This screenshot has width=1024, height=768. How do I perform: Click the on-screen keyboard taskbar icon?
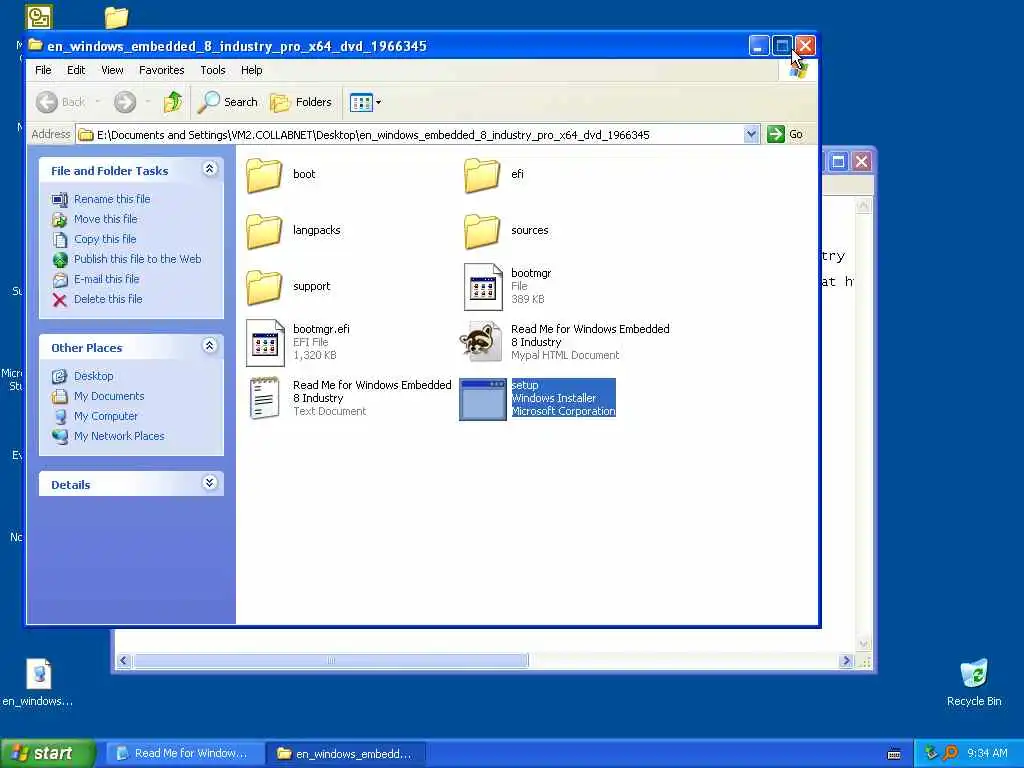coord(894,754)
